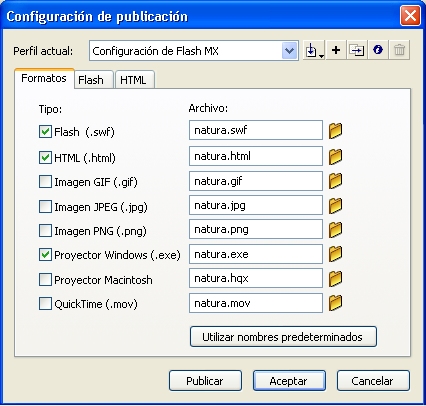The image size is (426, 406).
Task: Click the duplicate profile icon
Action: (x=357, y=51)
